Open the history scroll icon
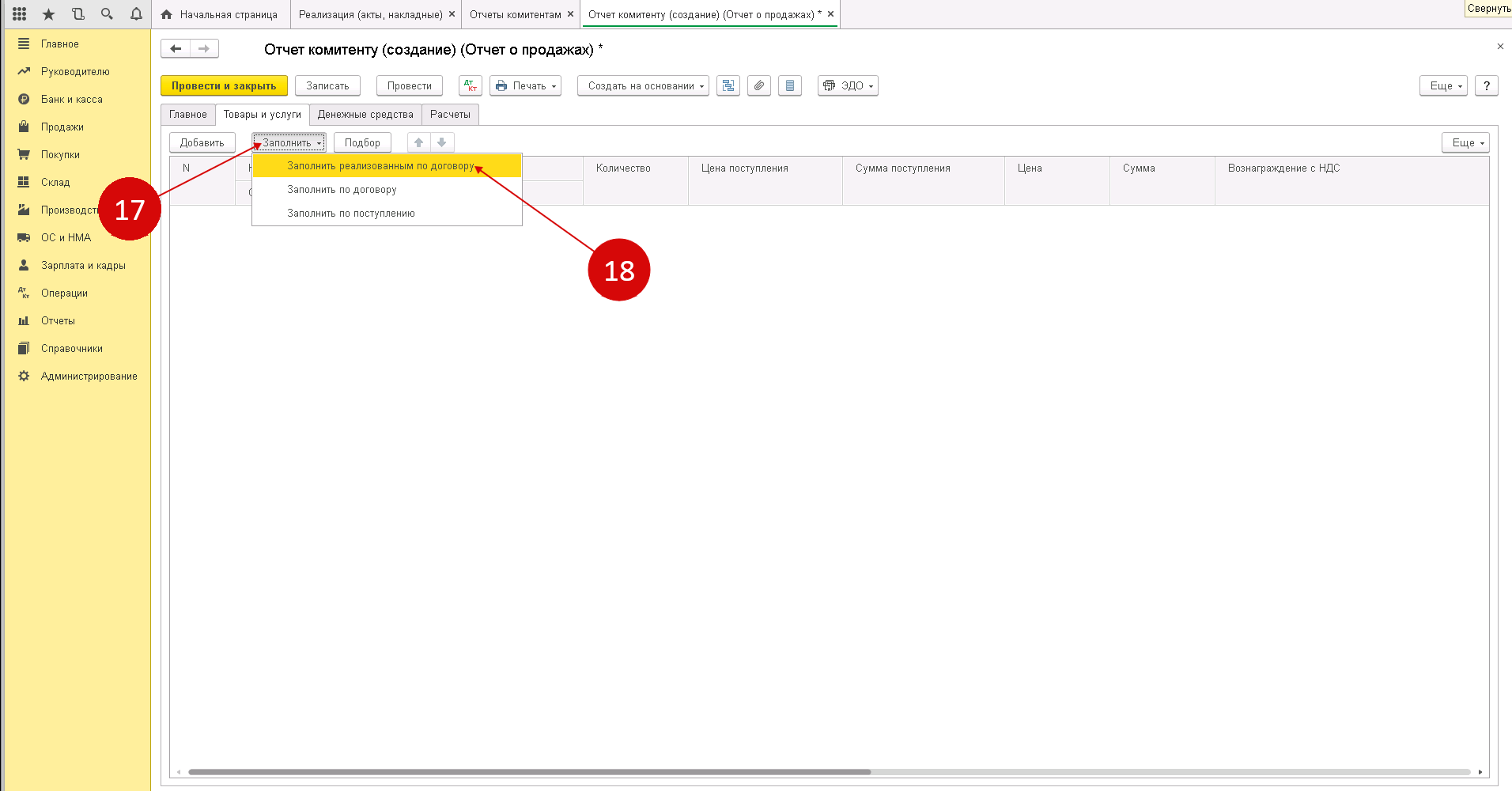This screenshot has width=1512, height=791. [x=77, y=14]
